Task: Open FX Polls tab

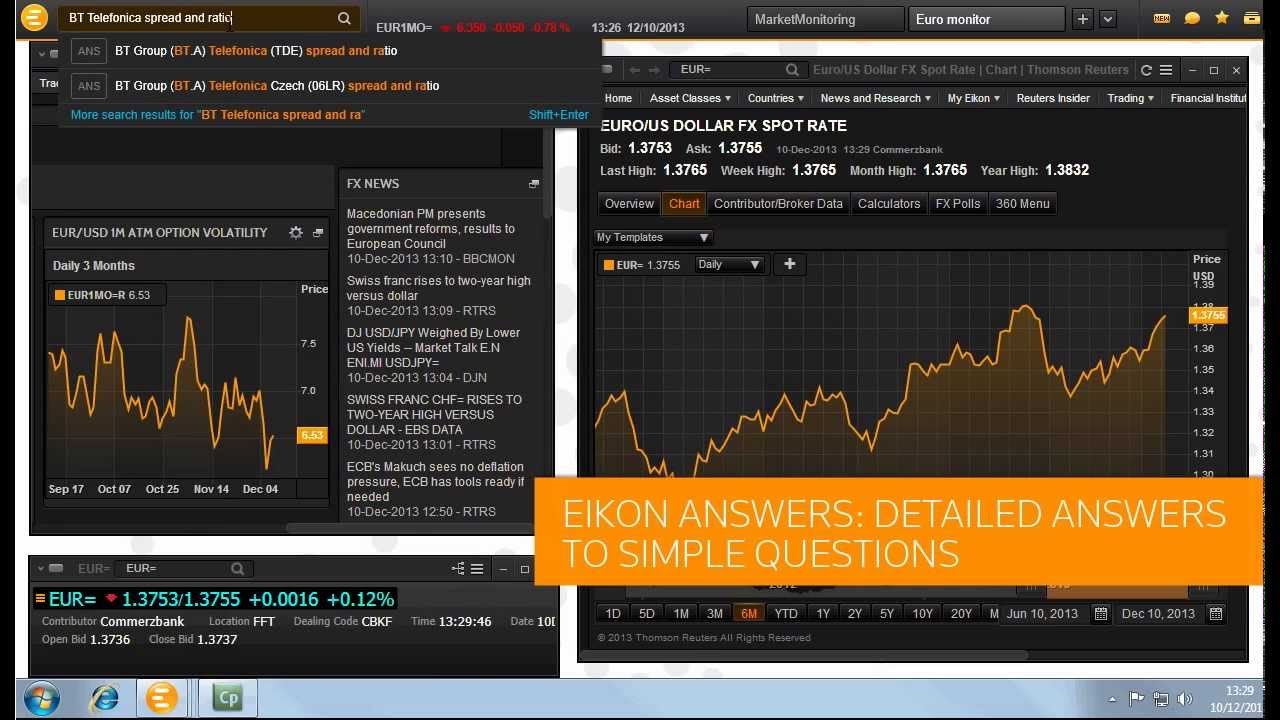Action: tap(958, 204)
